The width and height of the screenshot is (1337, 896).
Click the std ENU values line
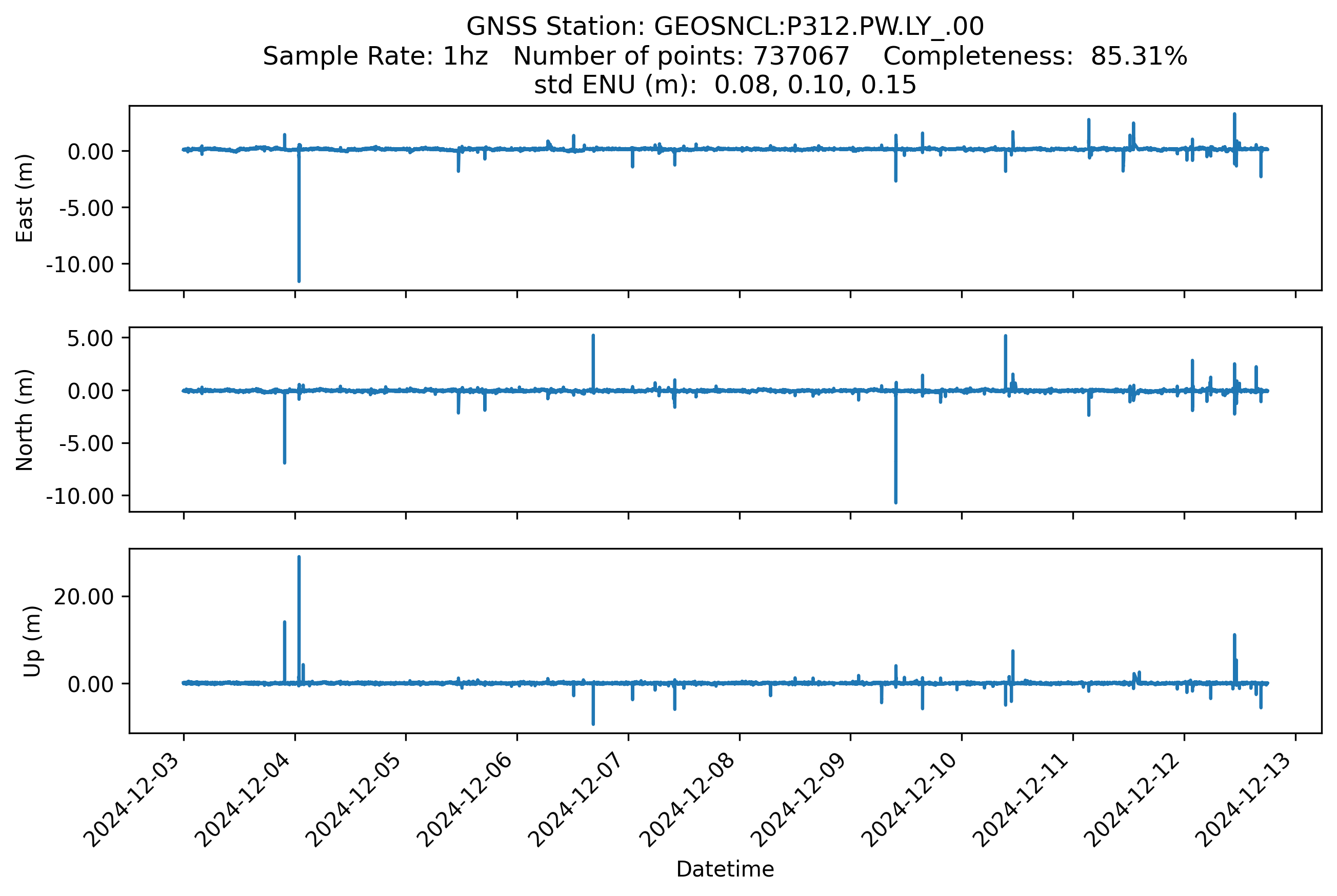(724, 85)
